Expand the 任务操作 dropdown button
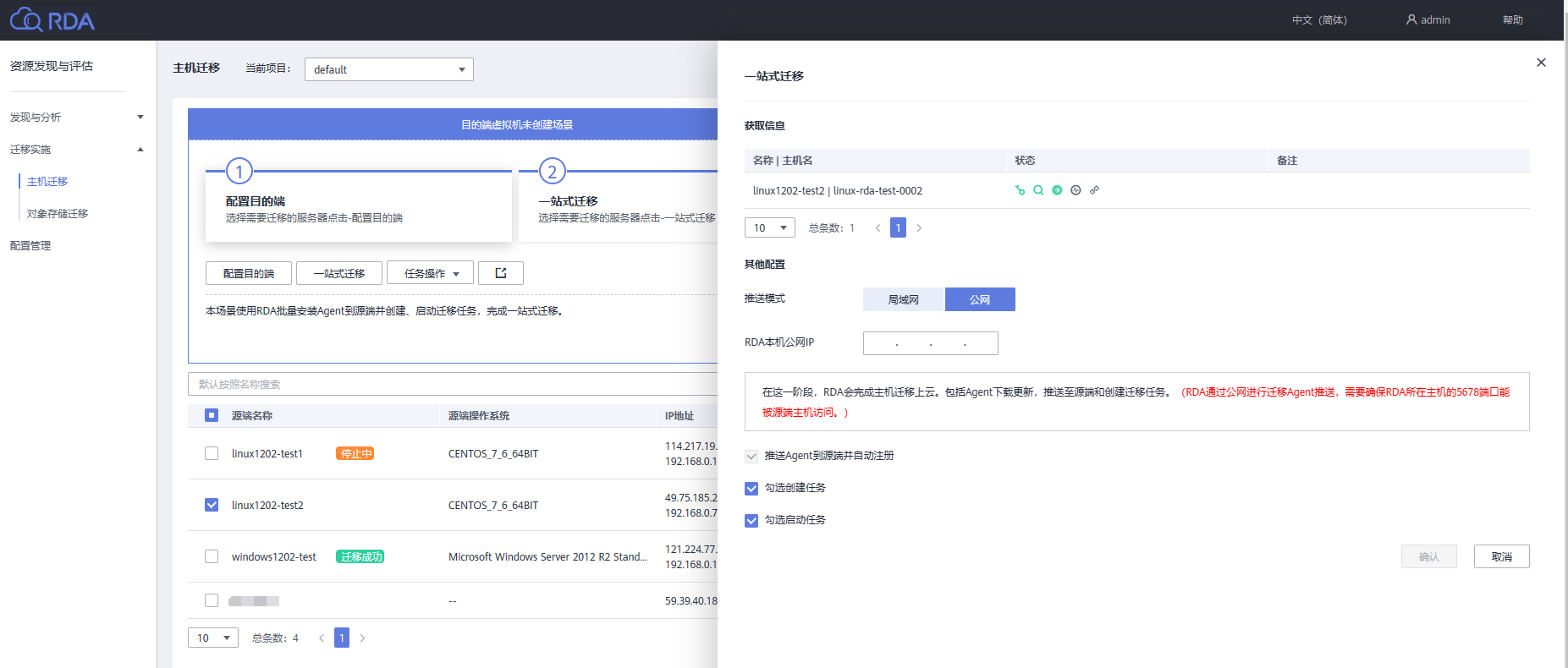This screenshot has width=1568, height=668. pyautogui.click(x=430, y=273)
